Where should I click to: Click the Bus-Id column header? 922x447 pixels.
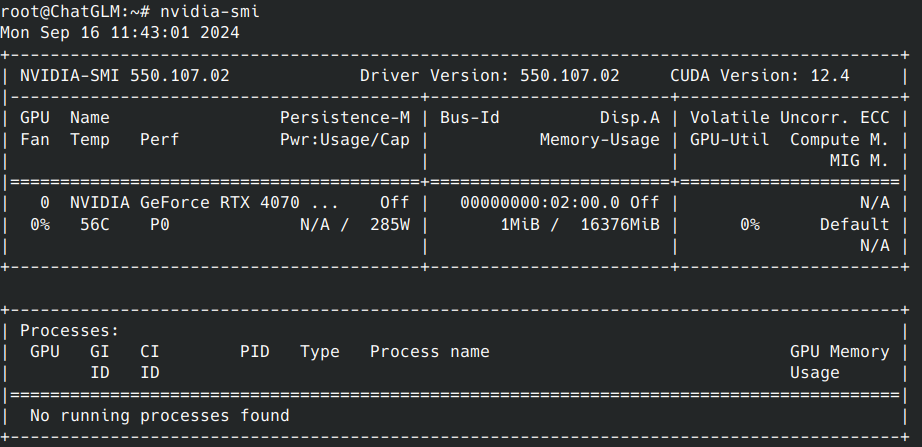point(470,117)
